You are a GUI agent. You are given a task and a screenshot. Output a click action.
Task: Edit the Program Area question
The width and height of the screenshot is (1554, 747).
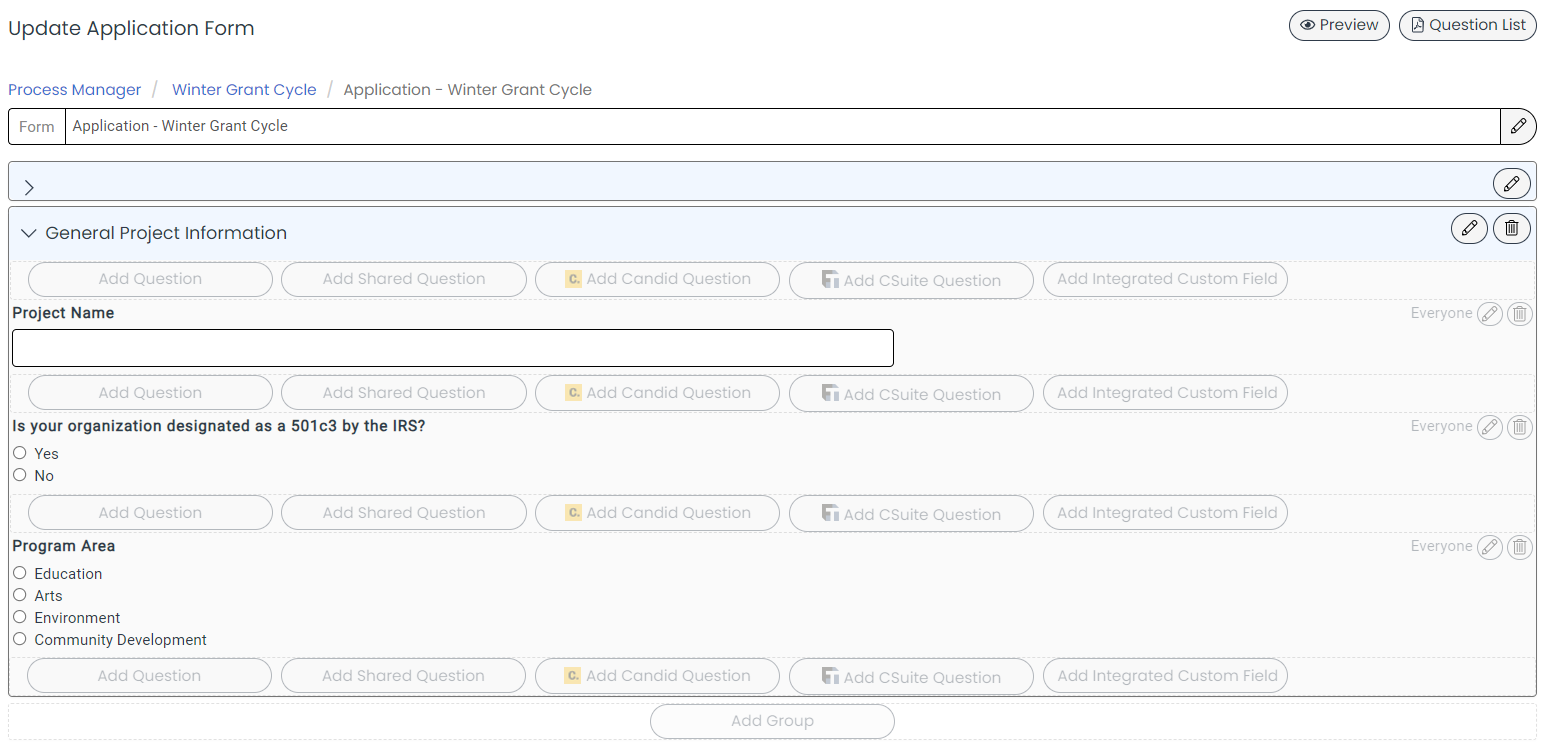1489,547
